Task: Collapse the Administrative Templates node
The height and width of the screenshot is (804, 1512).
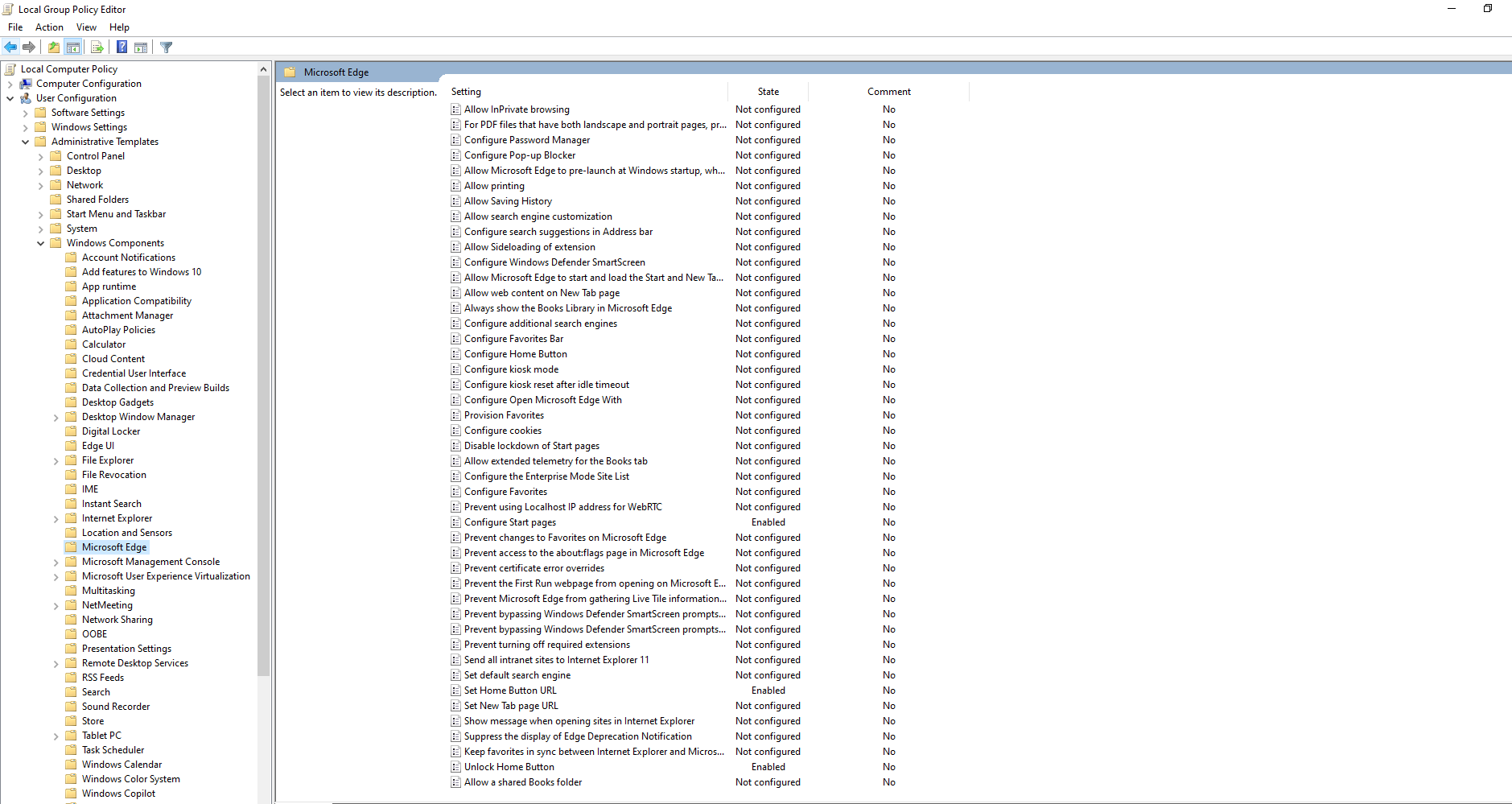Action: tap(25, 142)
